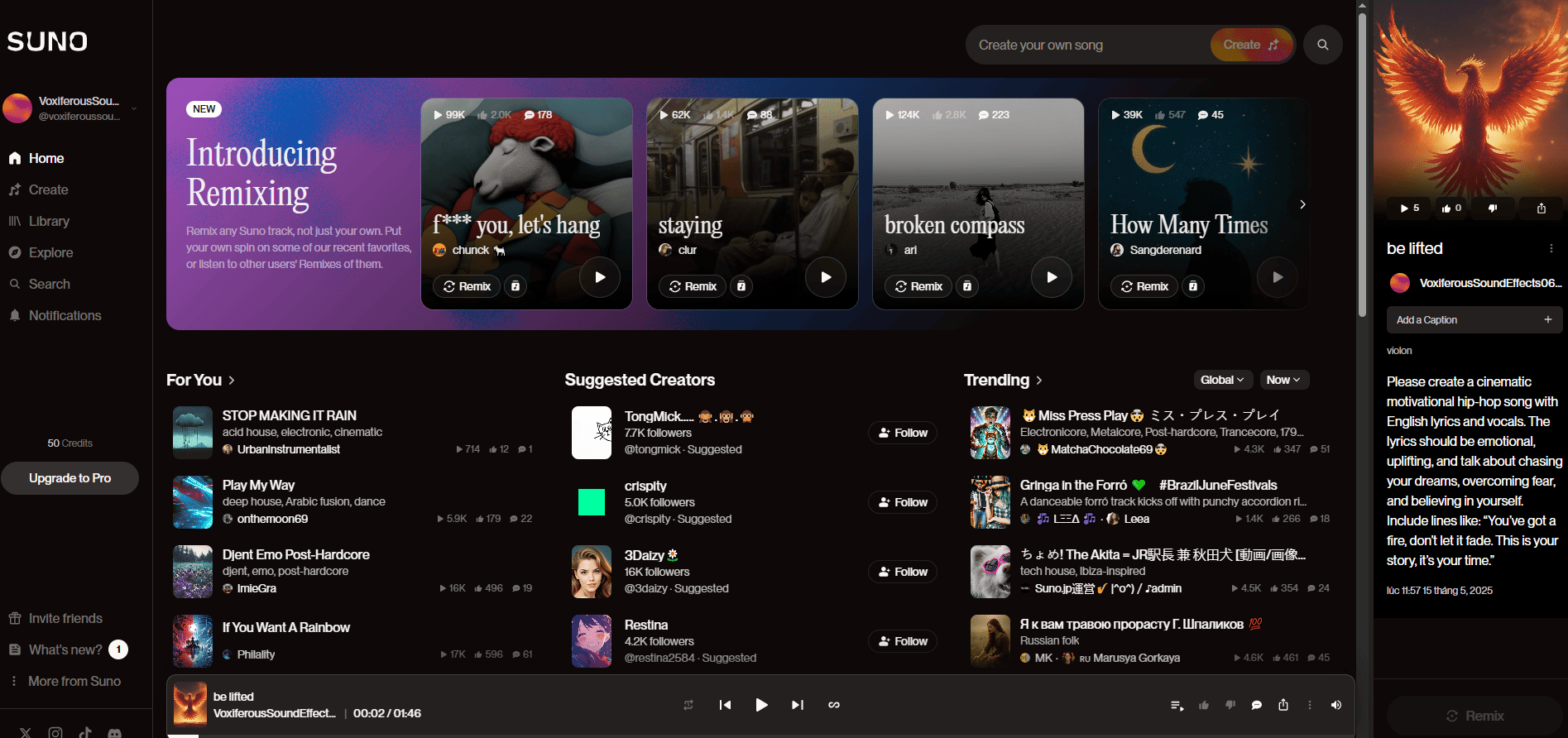Toggle repeat in the player bar
1568x738 pixels.
[x=688, y=705]
